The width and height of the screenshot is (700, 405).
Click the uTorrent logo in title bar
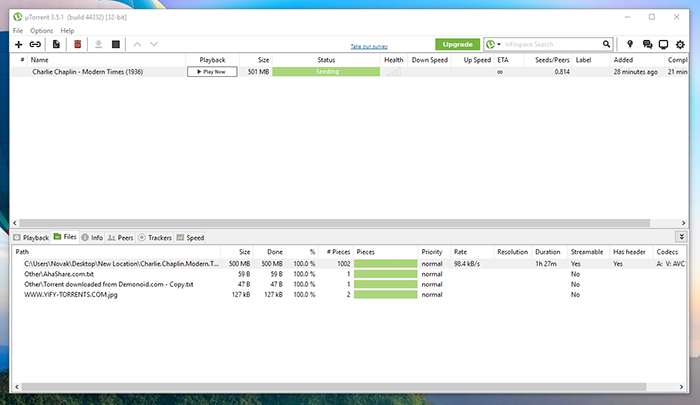(x=18, y=17)
